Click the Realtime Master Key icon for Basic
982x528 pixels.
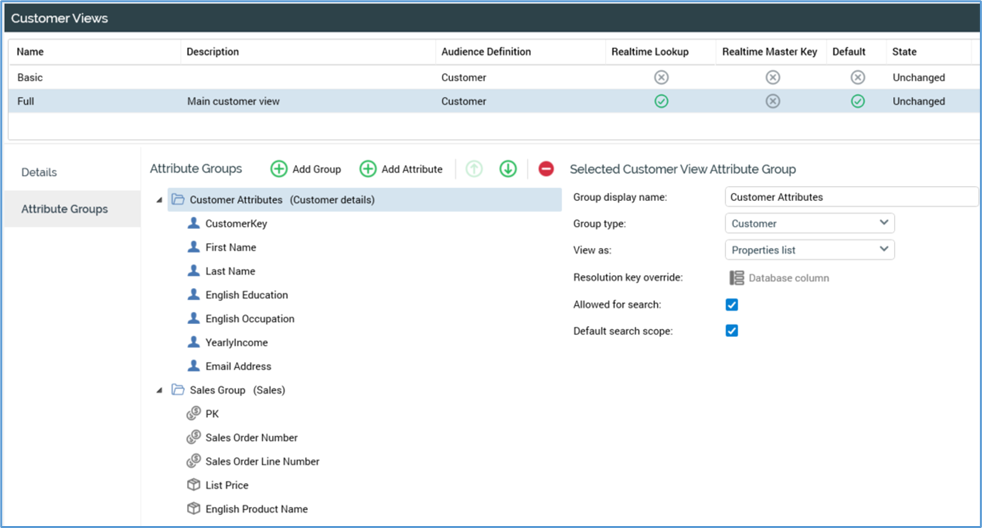click(x=772, y=77)
